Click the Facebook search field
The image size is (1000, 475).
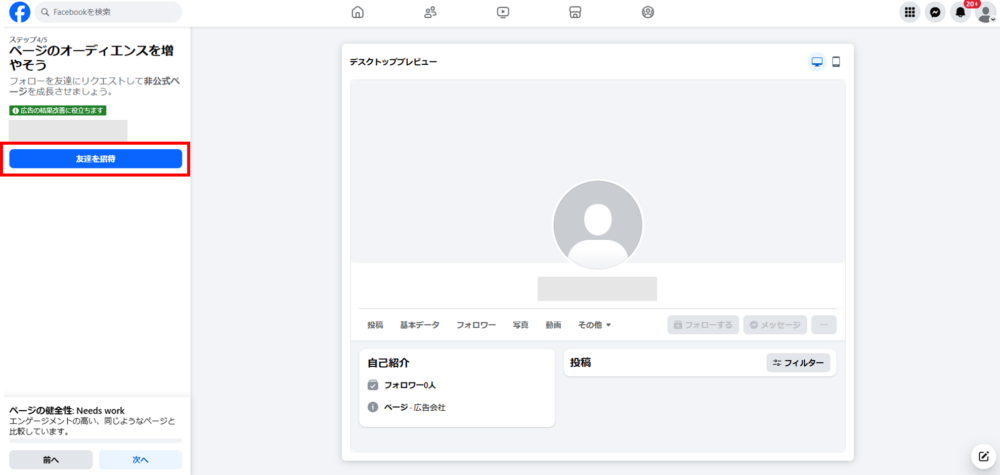coord(108,12)
